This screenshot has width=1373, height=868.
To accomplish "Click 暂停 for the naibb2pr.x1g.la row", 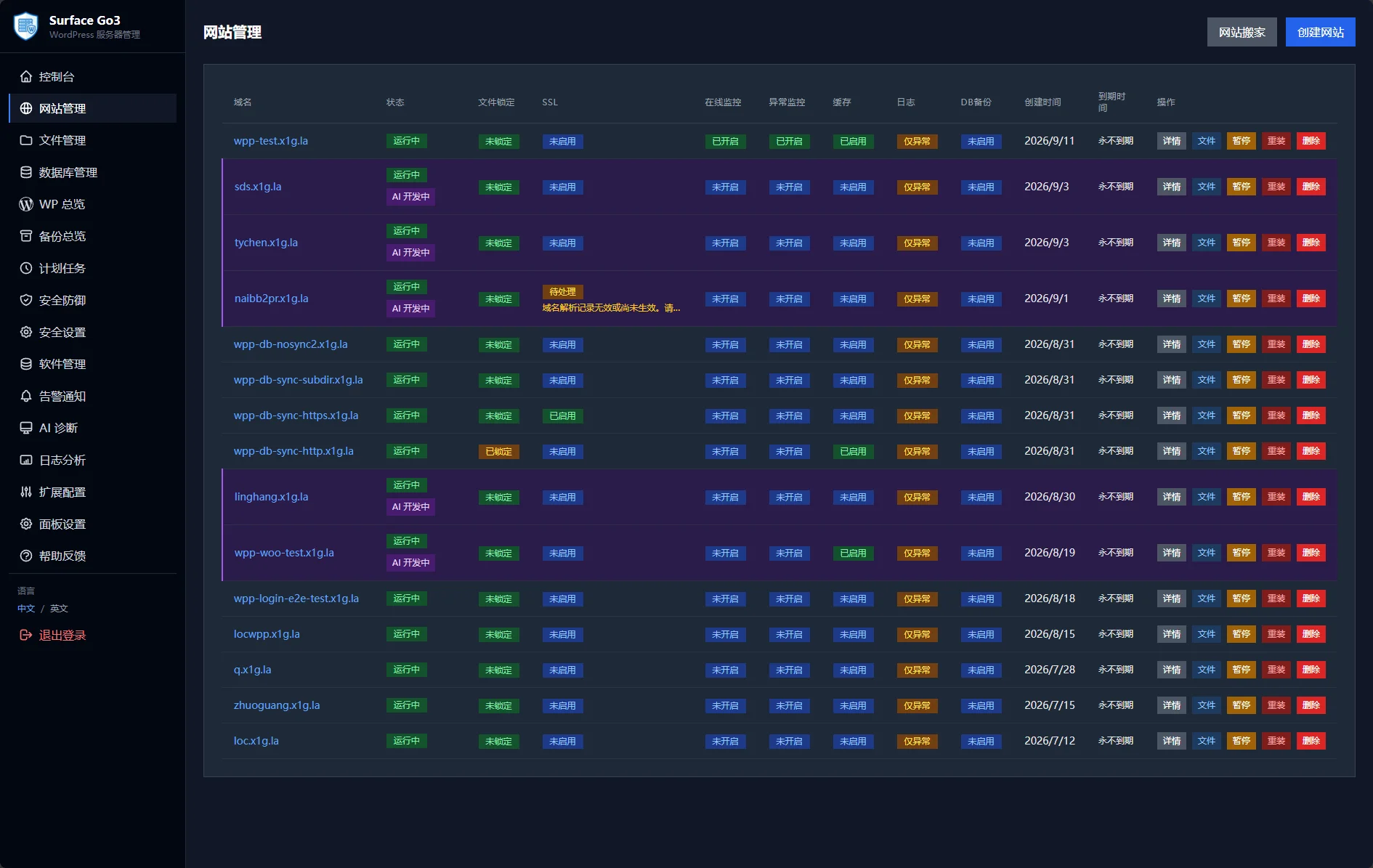I will coord(1241,299).
